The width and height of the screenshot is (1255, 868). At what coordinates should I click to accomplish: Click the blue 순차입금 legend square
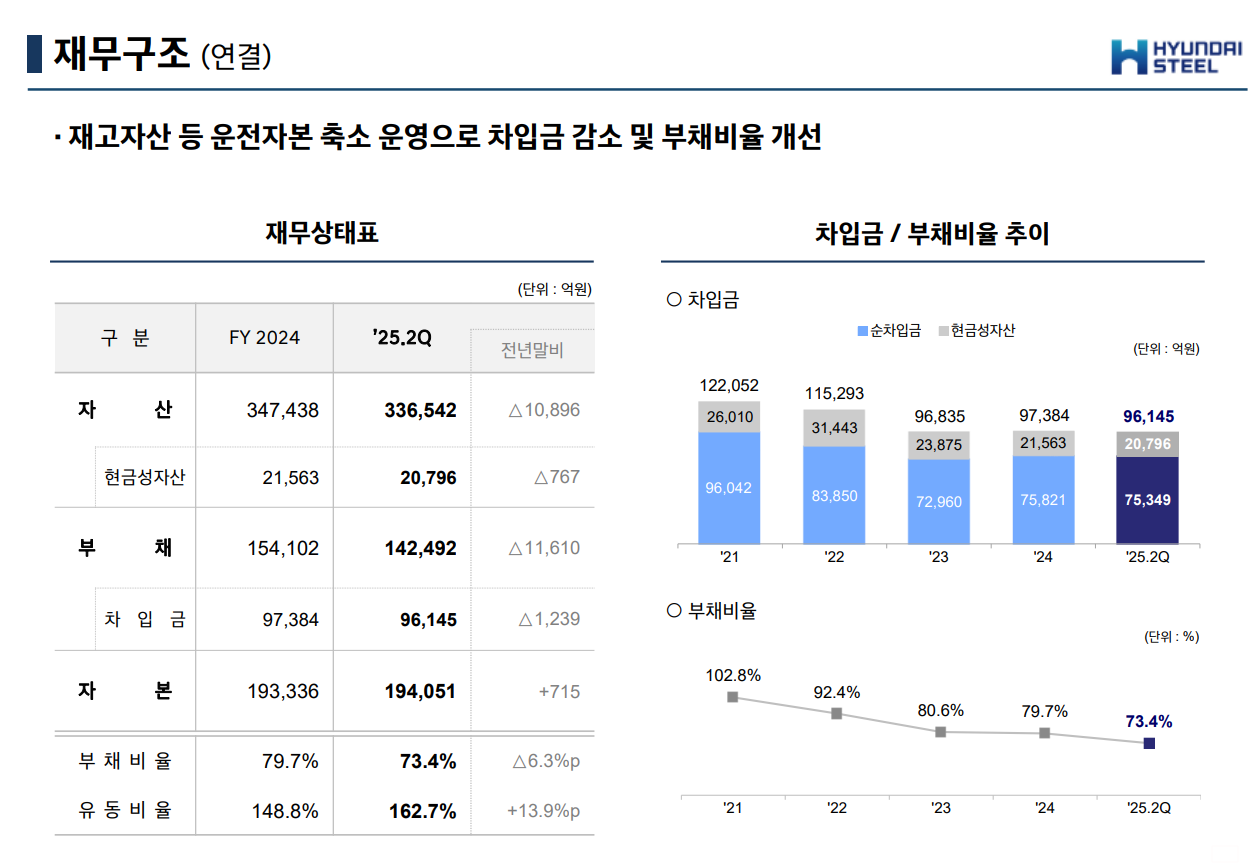click(x=862, y=331)
